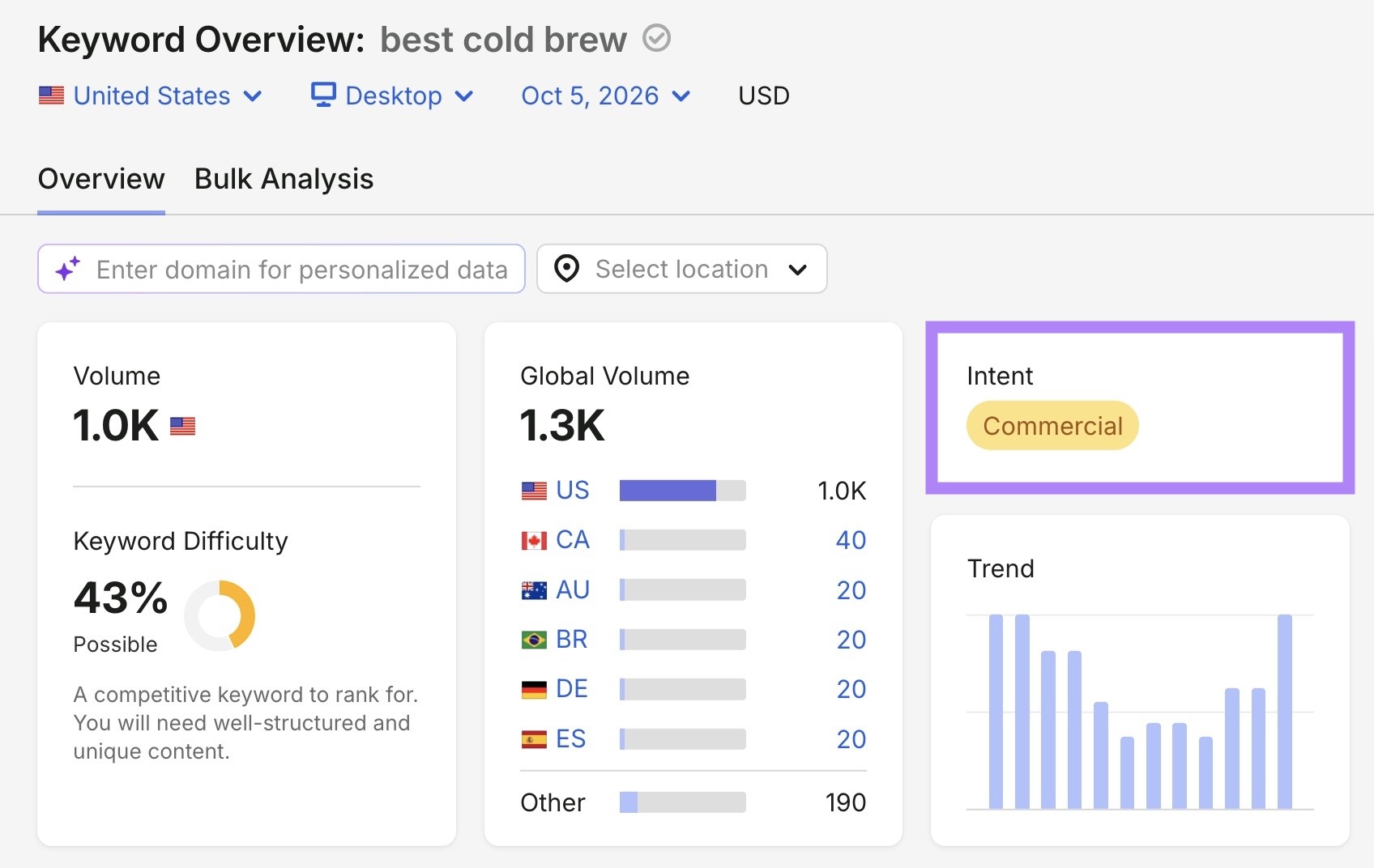Click the Desktop monitor icon

[x=323, y=95]
